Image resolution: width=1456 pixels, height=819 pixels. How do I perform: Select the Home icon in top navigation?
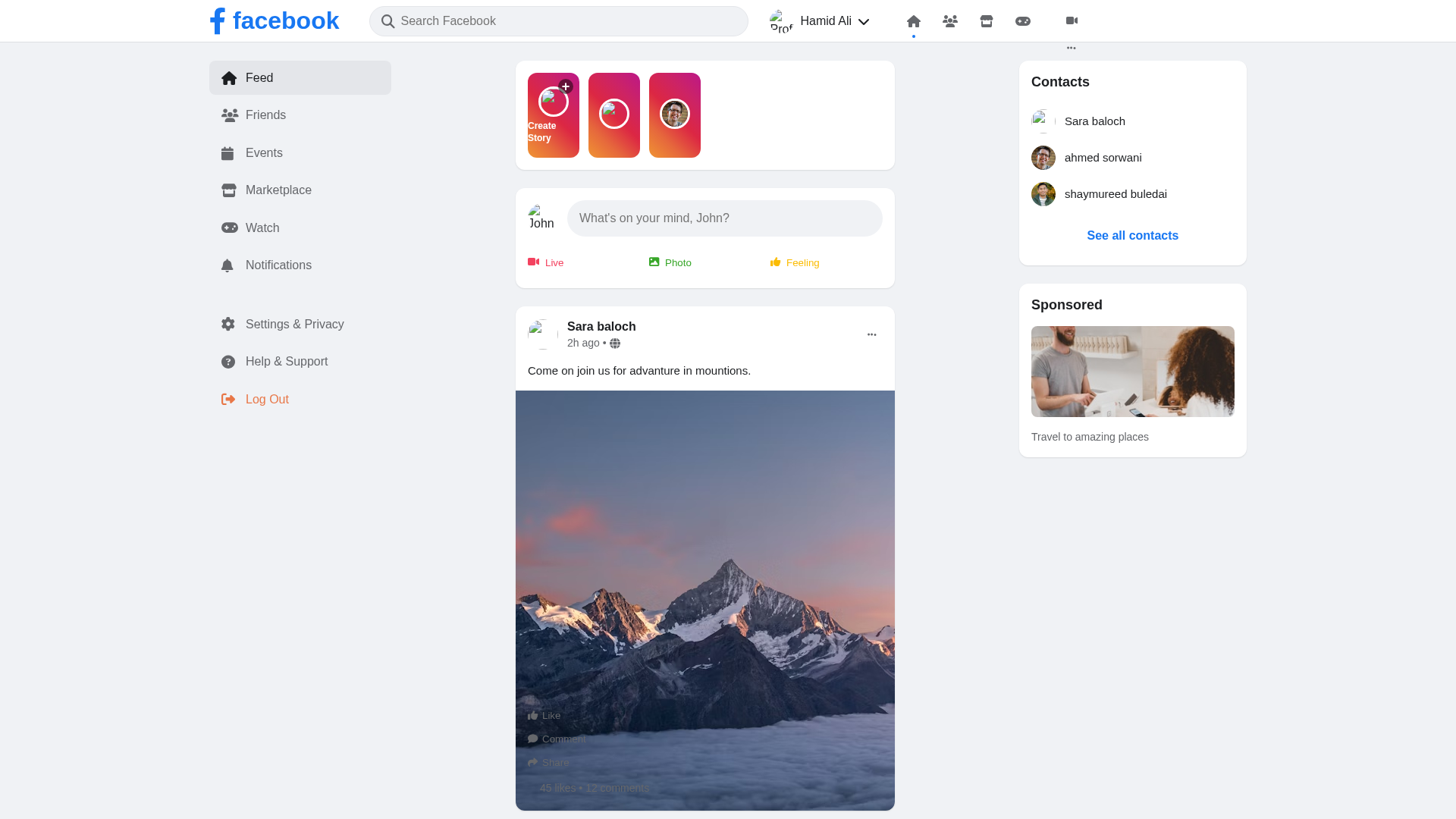pyautogui.click(x=913, y=20)
